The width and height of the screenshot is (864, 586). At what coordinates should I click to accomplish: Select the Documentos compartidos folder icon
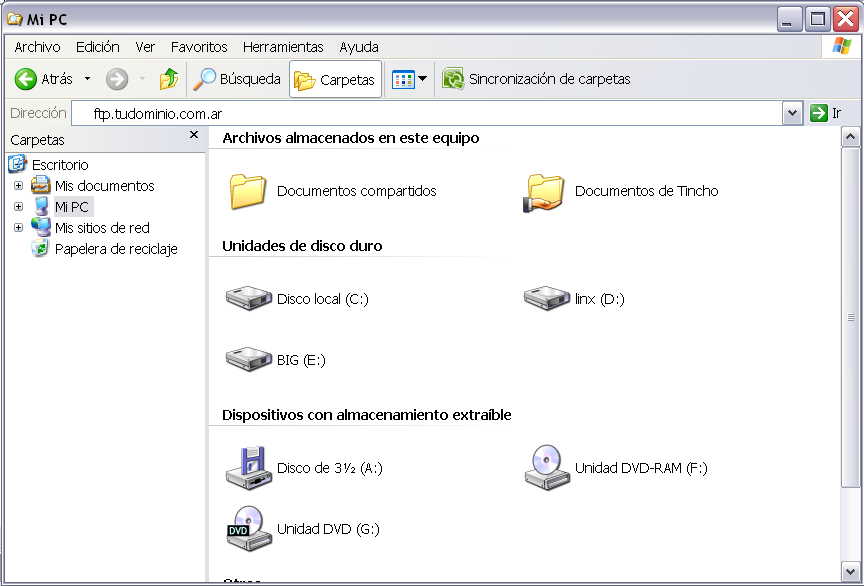tap(248, 191)
